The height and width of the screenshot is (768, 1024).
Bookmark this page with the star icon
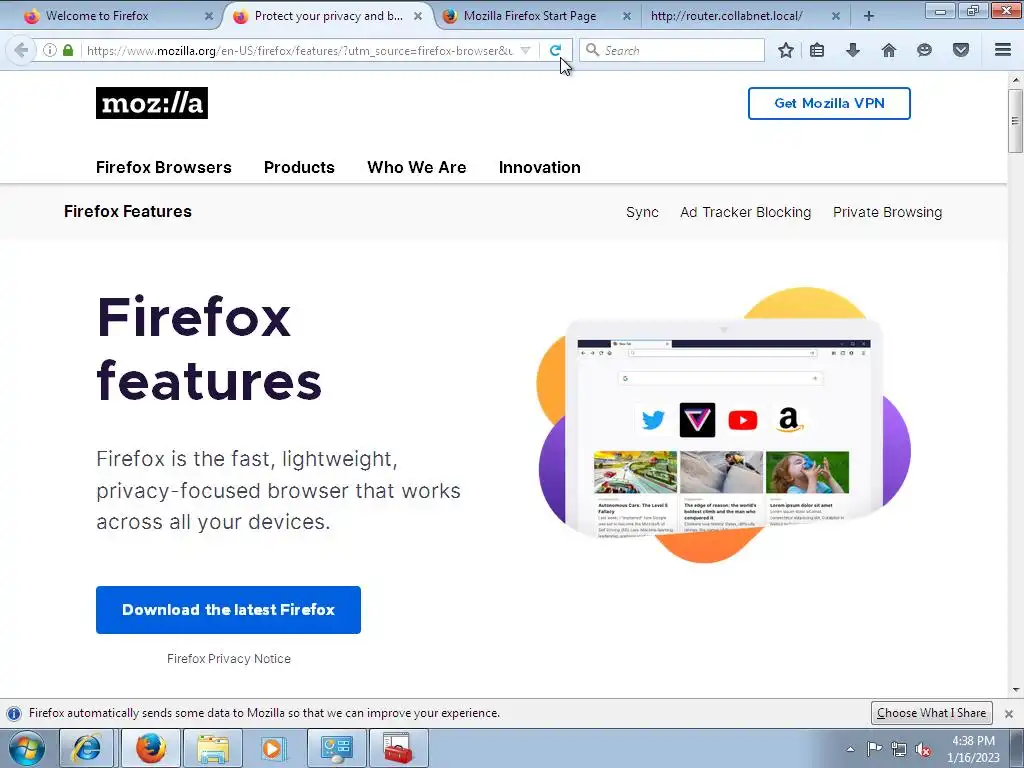[x=786, y=50]
